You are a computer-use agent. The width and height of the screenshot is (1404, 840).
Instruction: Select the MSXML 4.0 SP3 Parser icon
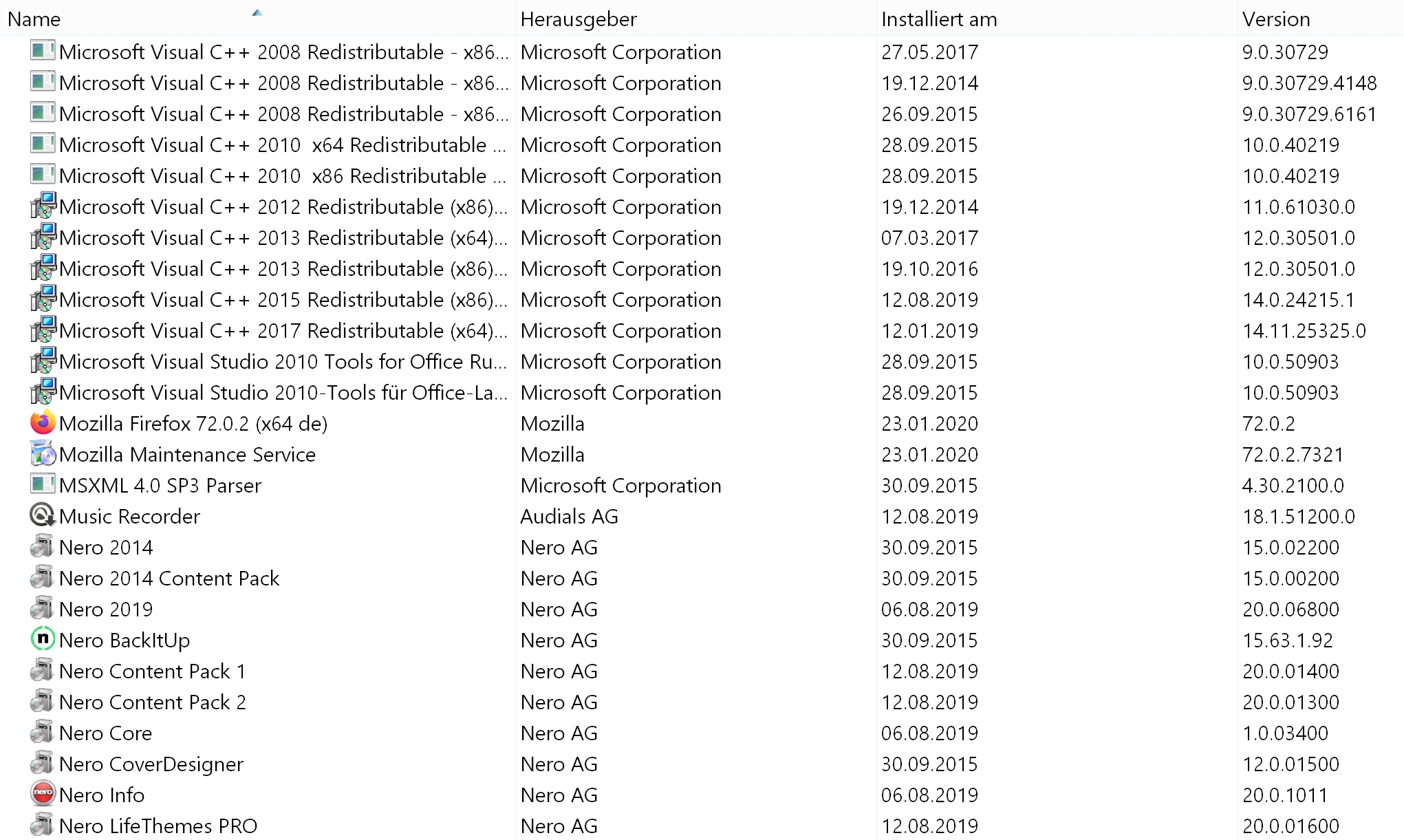[43, 485]
